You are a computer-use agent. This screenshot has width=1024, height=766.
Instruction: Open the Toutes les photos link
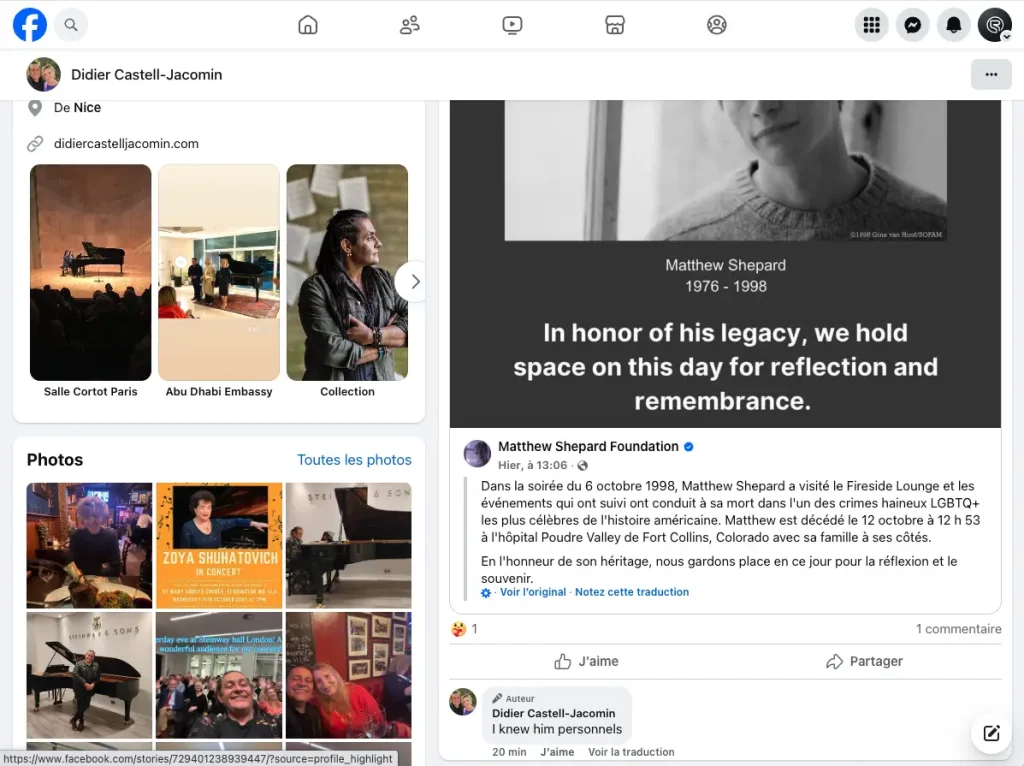click(354, 460)
